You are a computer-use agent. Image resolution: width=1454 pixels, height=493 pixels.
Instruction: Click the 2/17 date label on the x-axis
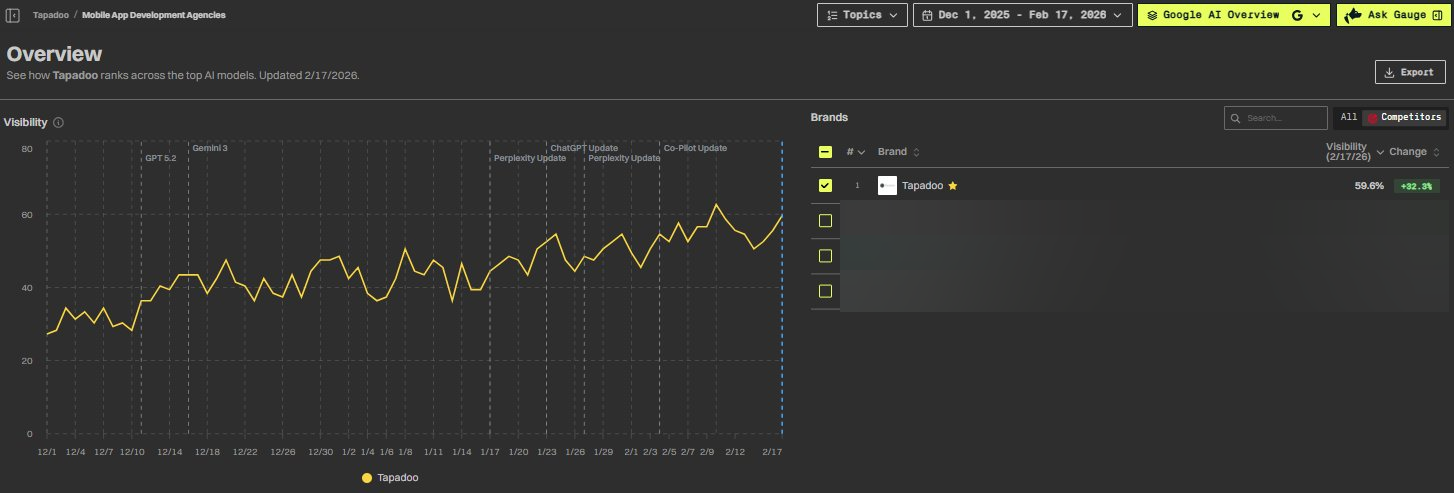pyautogui.click(x=771, y=452)
